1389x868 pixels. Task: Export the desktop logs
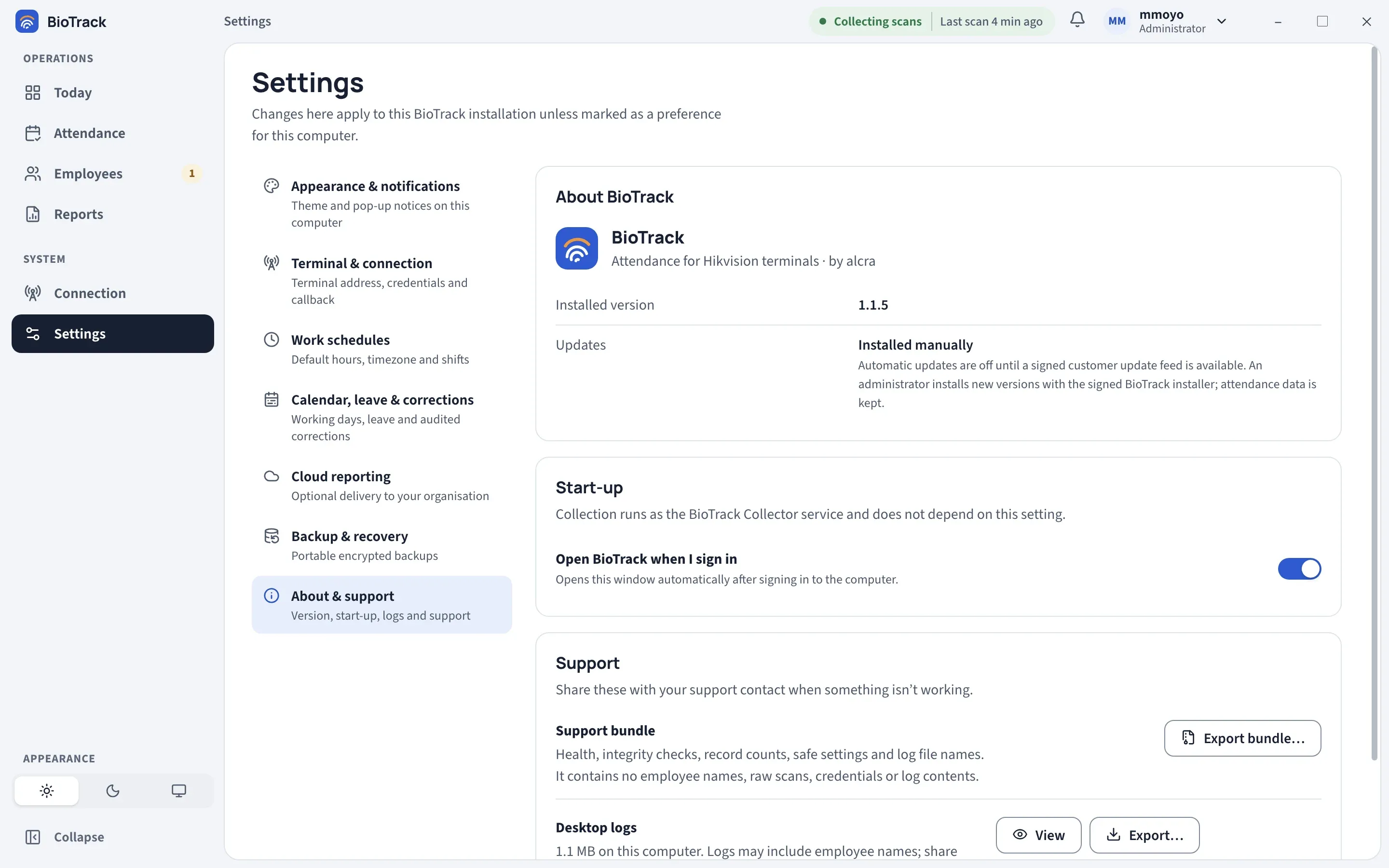click(1144, 835)
